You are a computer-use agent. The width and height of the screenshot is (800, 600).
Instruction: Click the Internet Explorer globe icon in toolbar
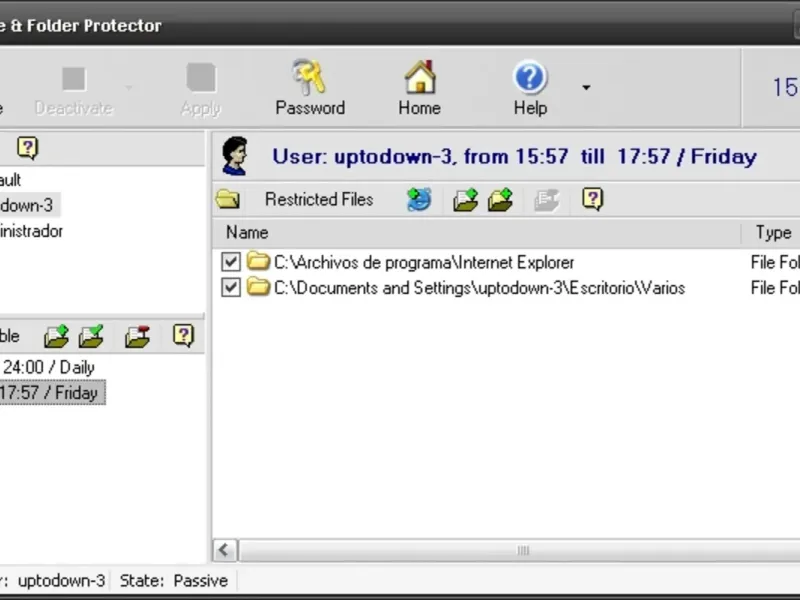tap(419, 199)
